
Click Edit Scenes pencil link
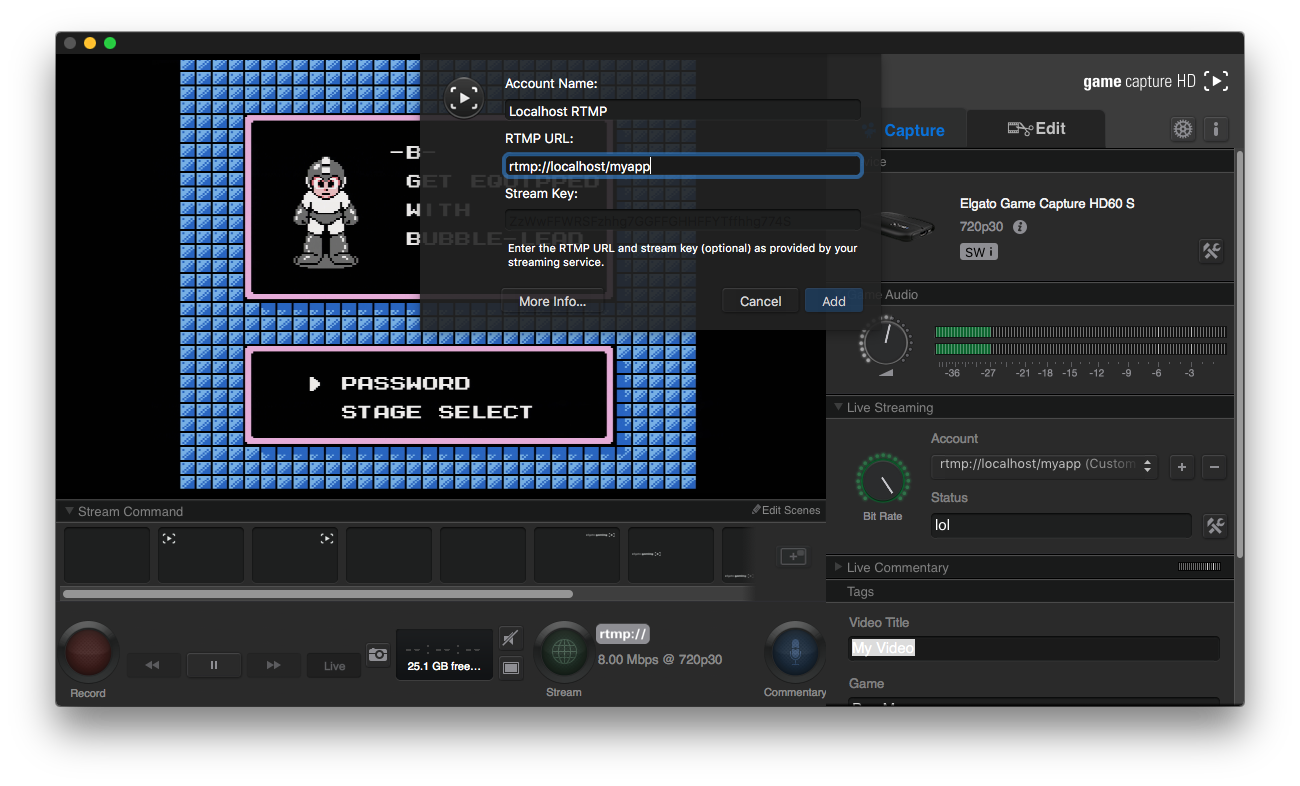[x=786, y=510]
